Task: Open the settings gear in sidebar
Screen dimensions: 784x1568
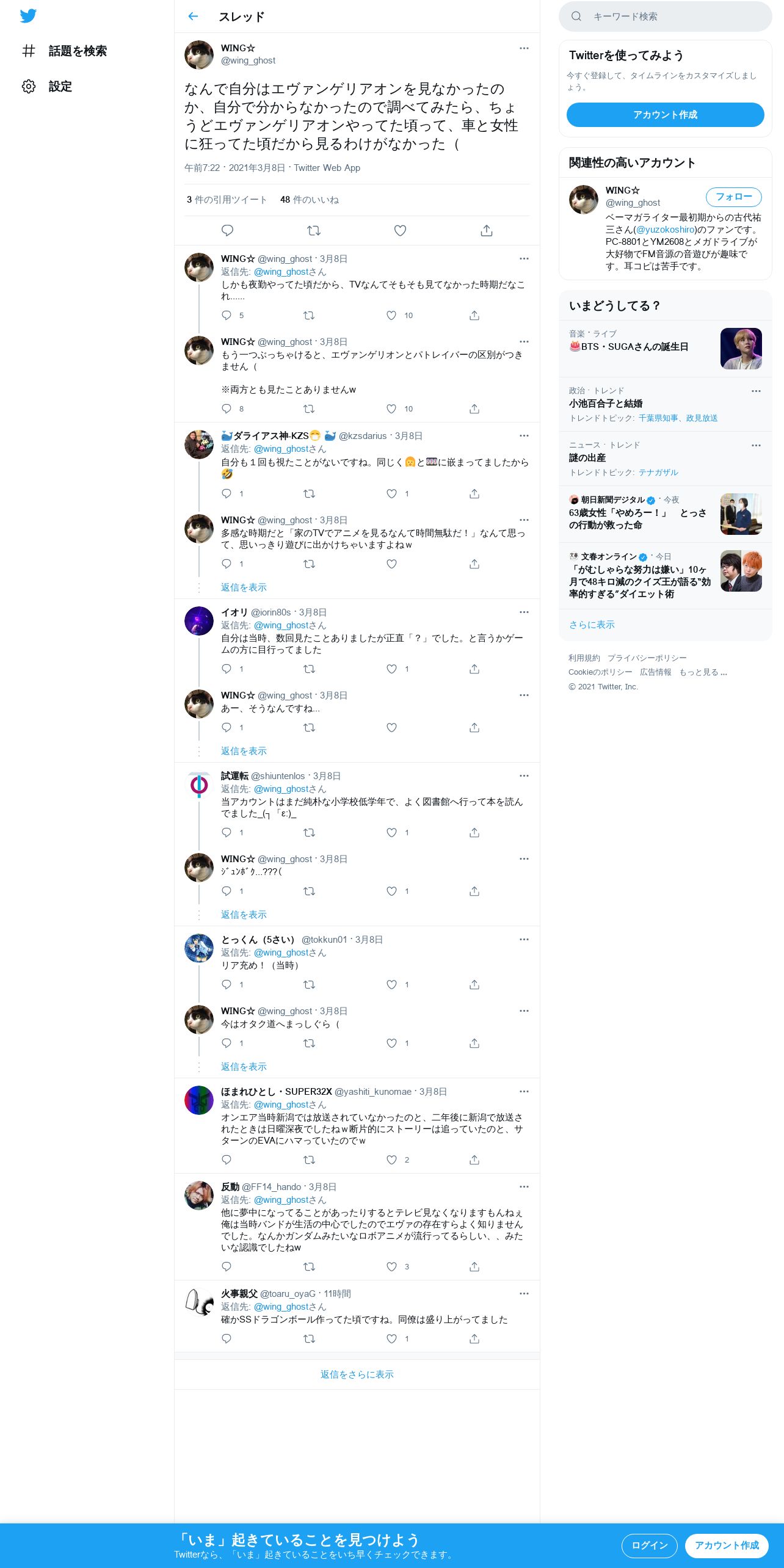Action: [29, 86]
